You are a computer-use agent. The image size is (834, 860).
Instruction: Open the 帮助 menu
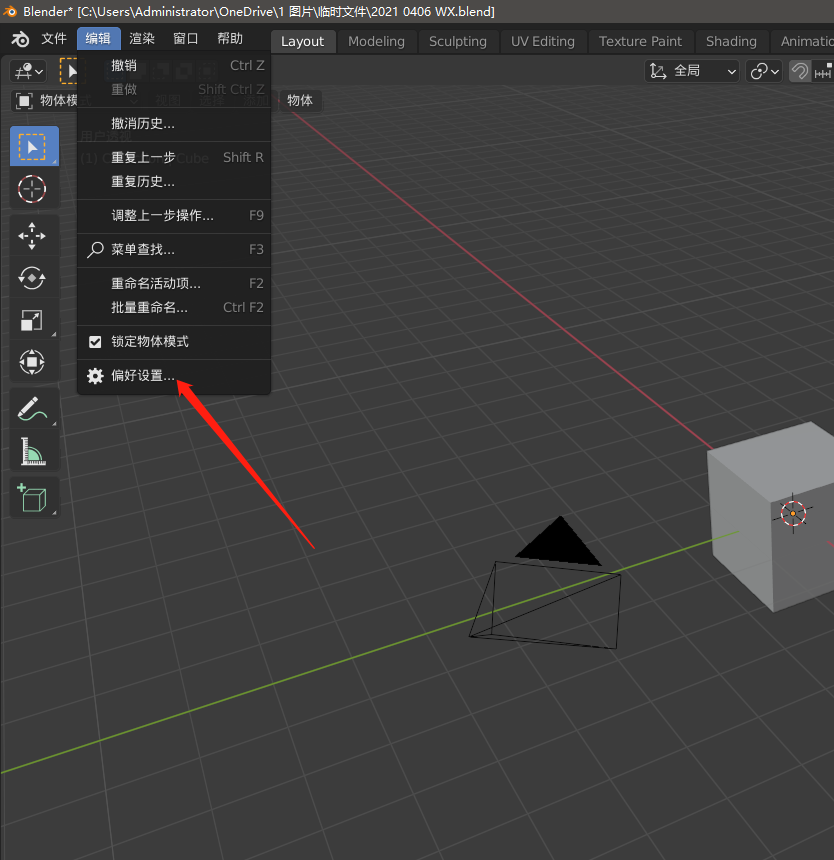[x=230, y=39]
